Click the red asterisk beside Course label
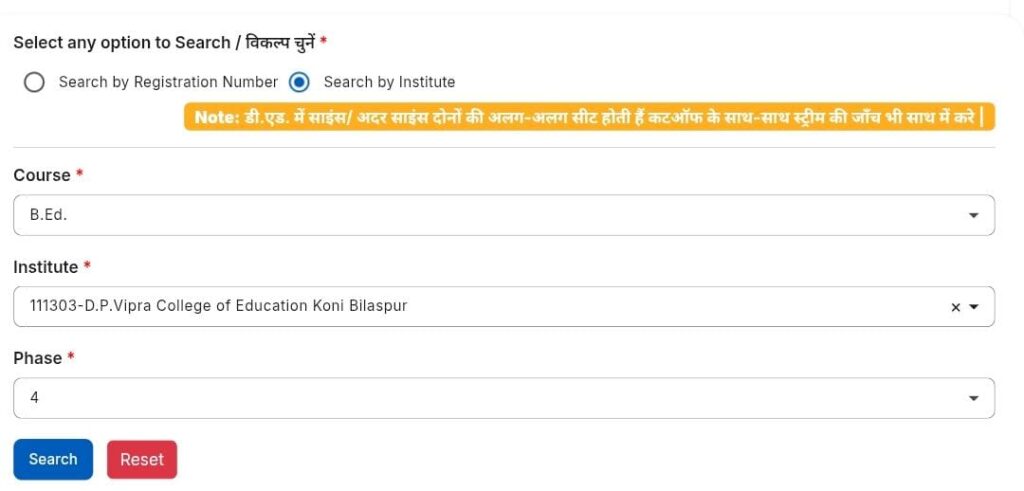Image resolution: width=1024 pixels, height=491 pixels. [x=80, y=175]
